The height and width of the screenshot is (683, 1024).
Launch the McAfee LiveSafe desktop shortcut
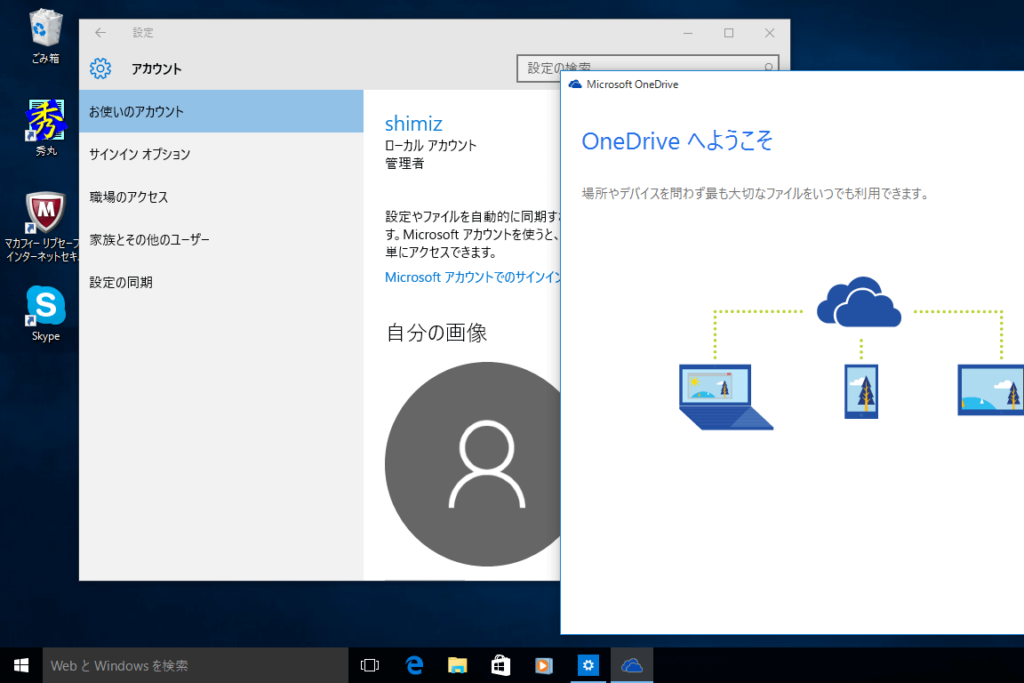pyautogui.click(x=44, y=227)
